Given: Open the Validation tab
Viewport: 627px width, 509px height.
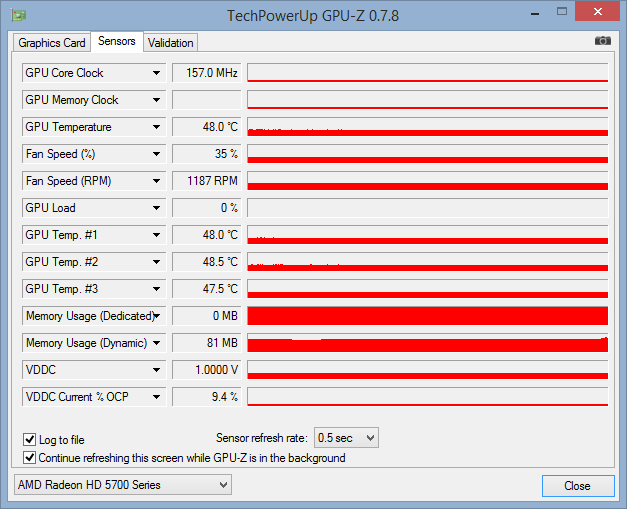Looking at the screenshot, I should 171,43.
